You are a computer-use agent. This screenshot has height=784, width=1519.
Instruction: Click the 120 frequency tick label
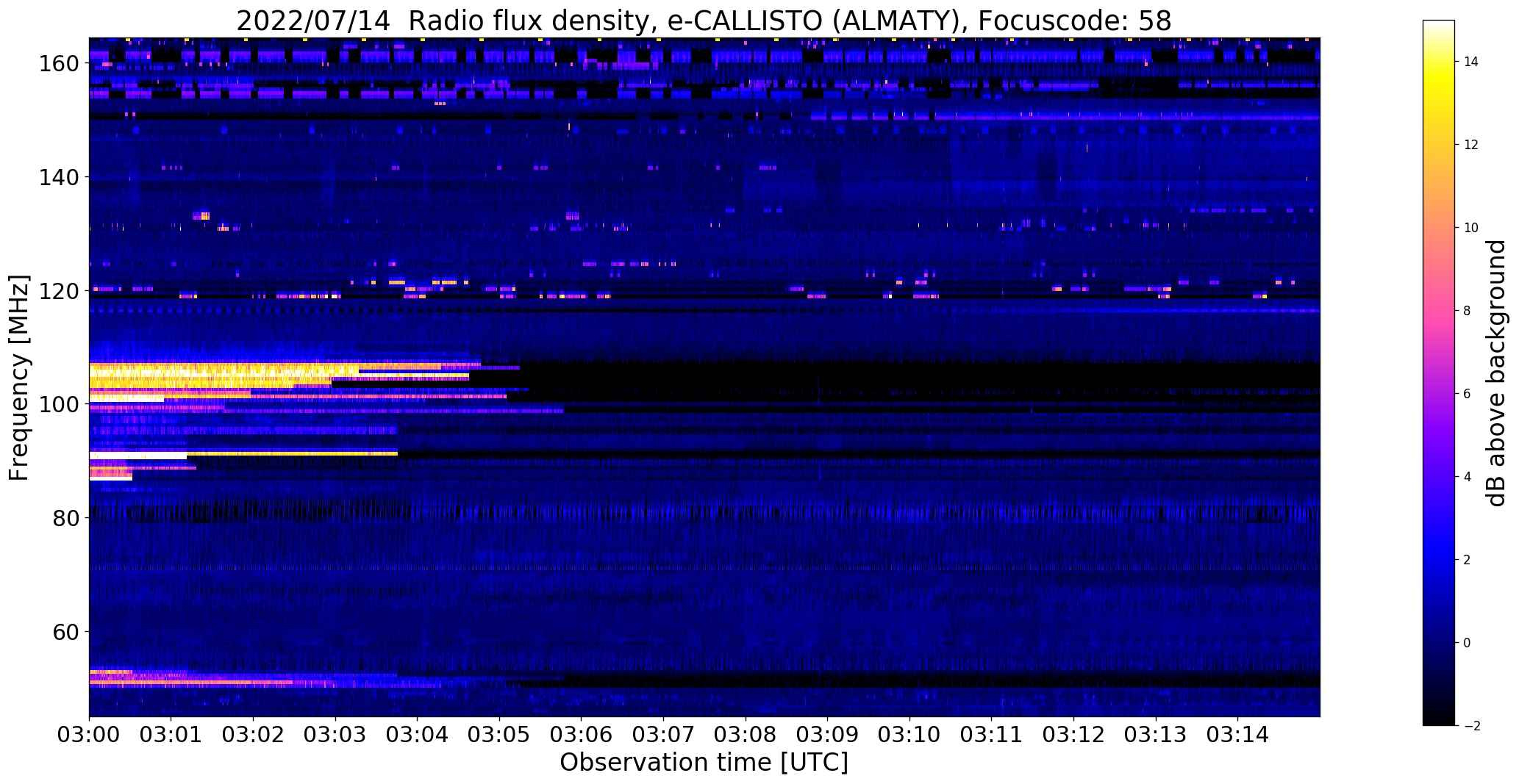59,291
